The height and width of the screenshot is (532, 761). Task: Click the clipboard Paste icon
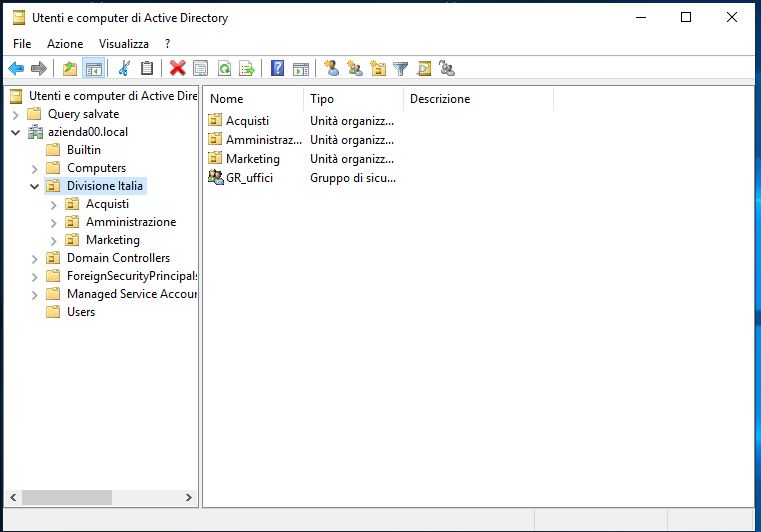coord(147,68)
